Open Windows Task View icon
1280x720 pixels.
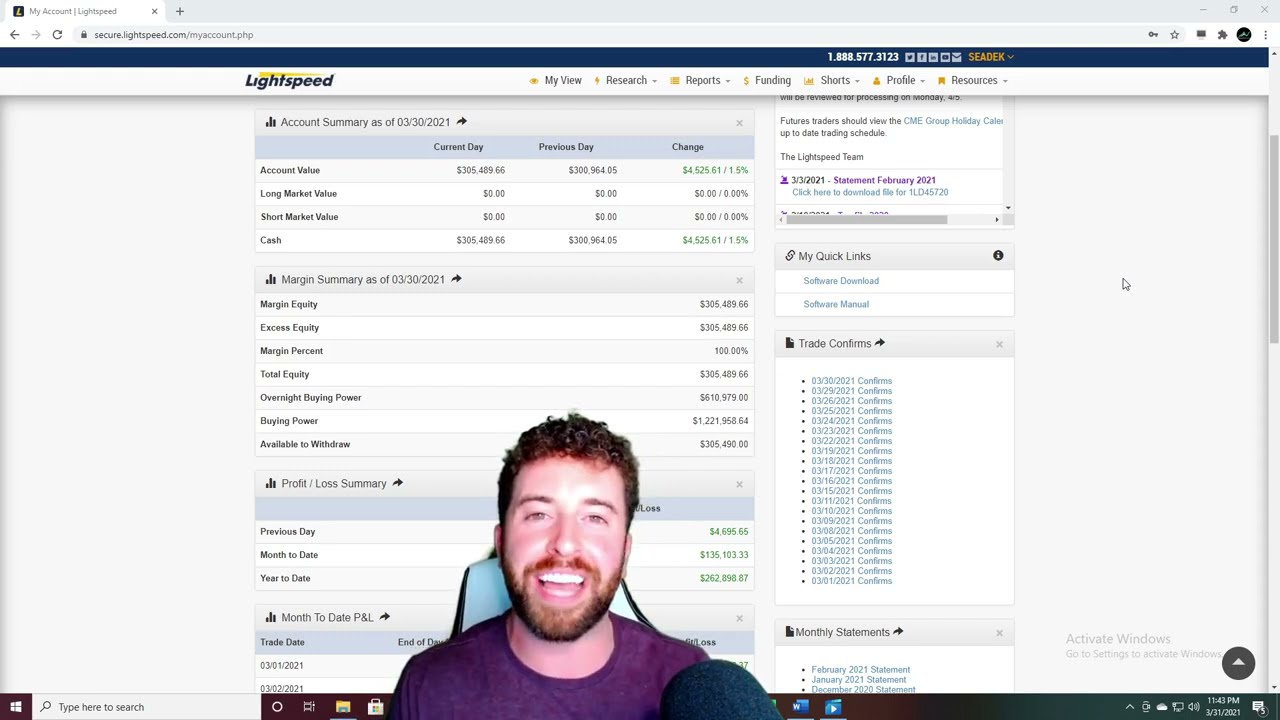309,707
